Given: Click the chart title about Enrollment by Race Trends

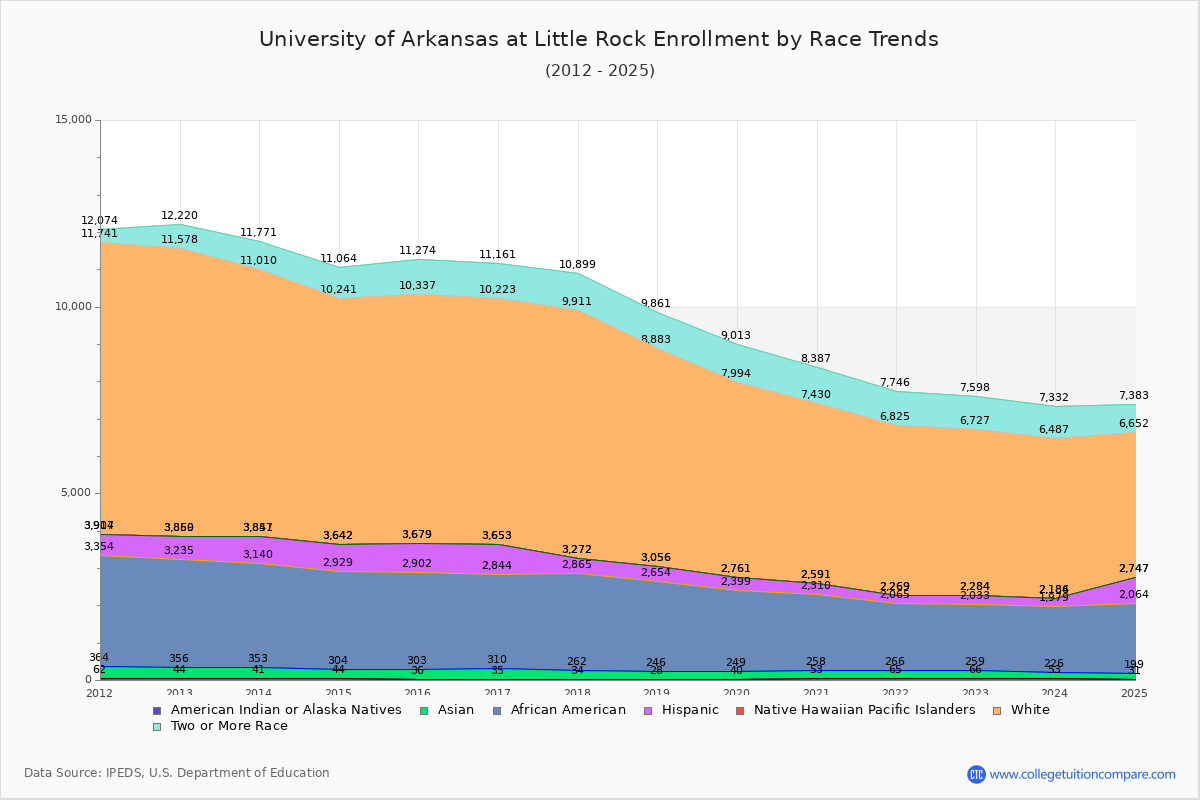Looking at the screenshot, I should pyautogui.click(x=599, y=39).
